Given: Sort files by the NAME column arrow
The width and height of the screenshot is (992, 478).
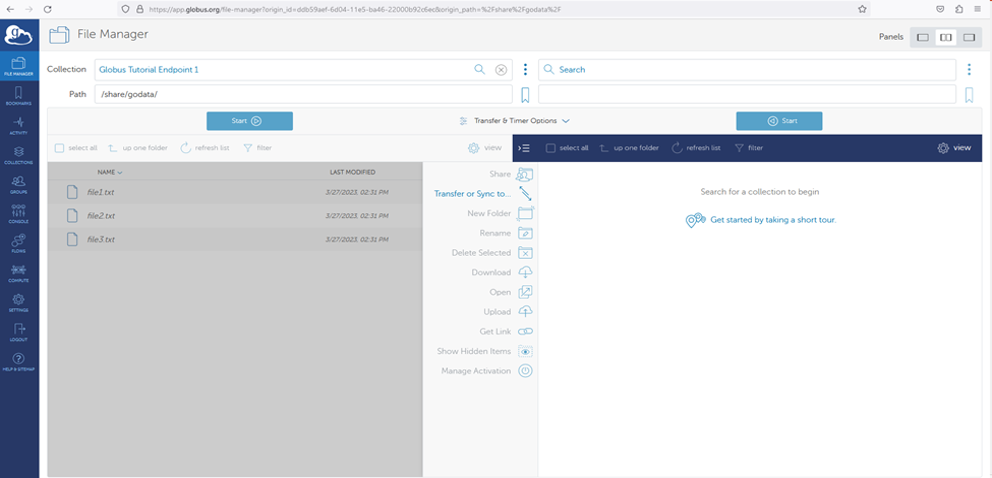Looking at the screenshot, I should 121,173.
